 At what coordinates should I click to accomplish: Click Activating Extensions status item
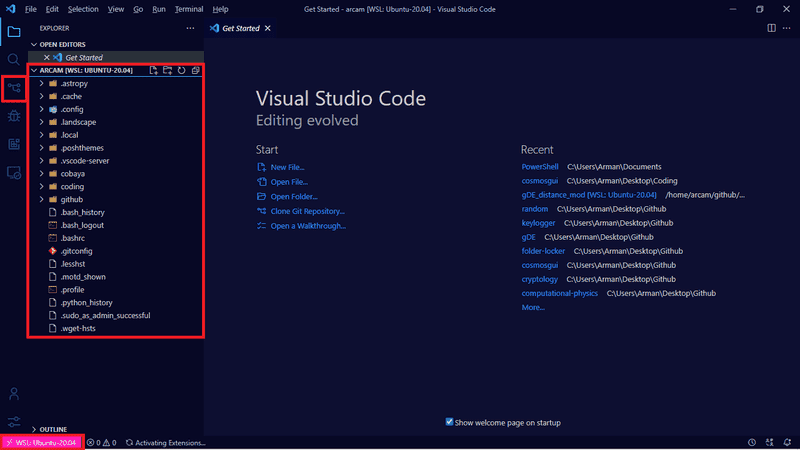165,443
